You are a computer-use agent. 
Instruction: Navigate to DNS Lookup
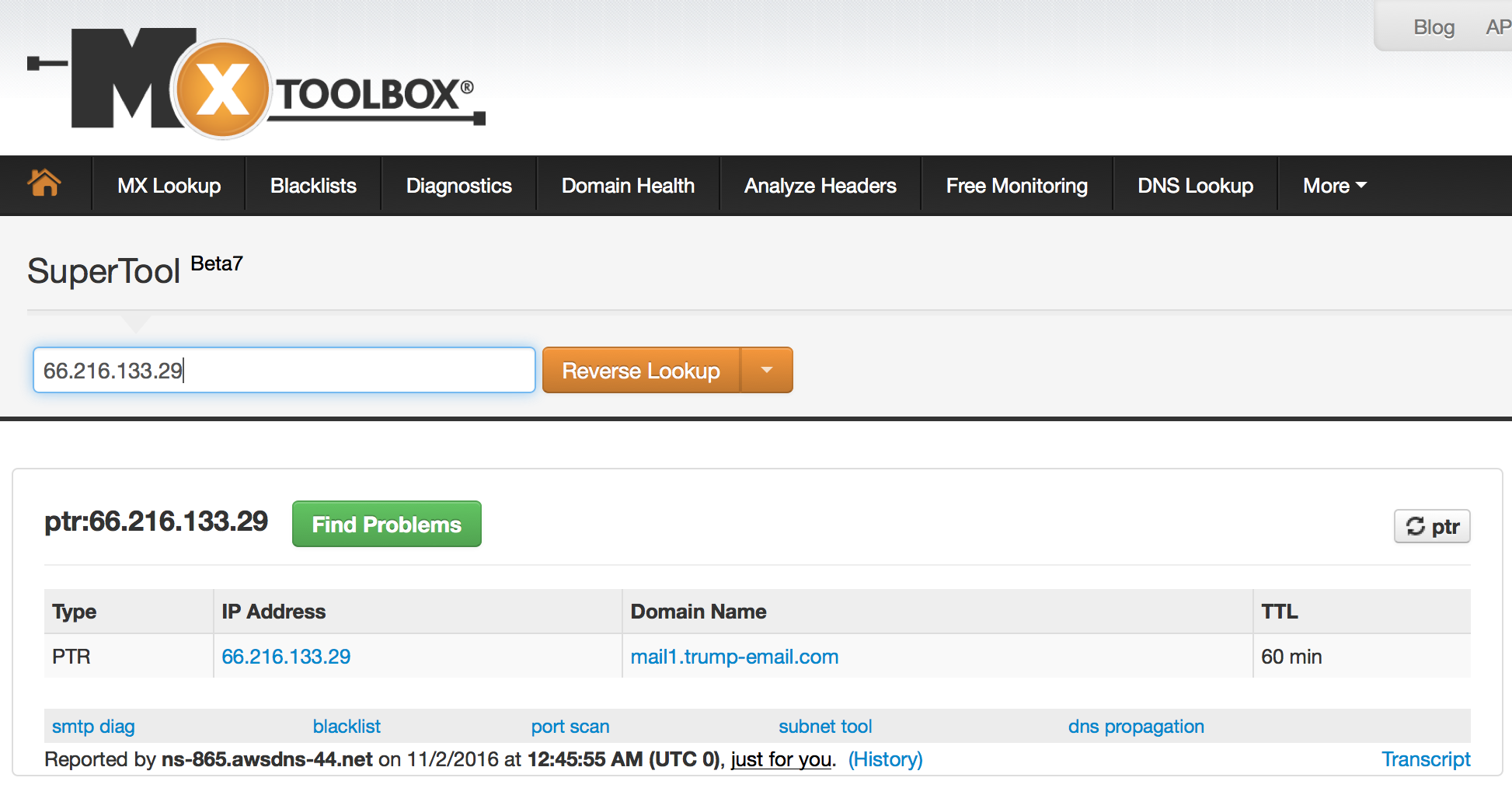(1195, 186)
